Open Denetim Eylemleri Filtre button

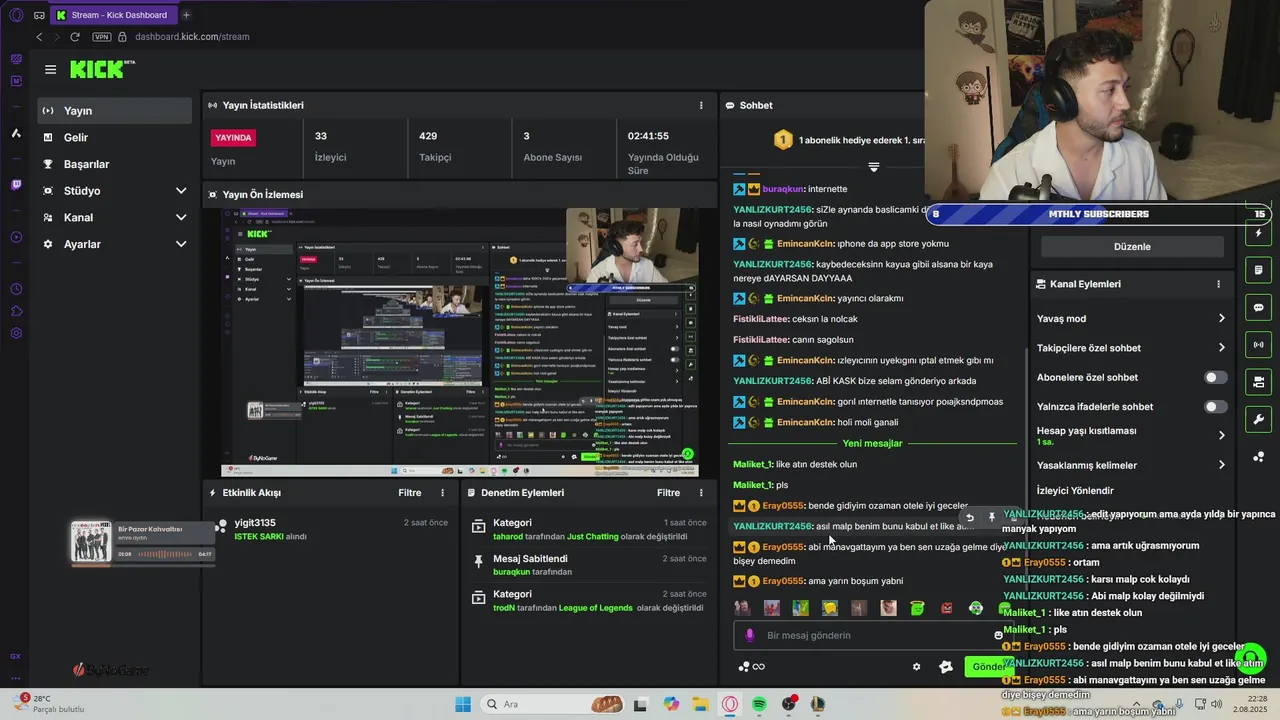[668, 493]
